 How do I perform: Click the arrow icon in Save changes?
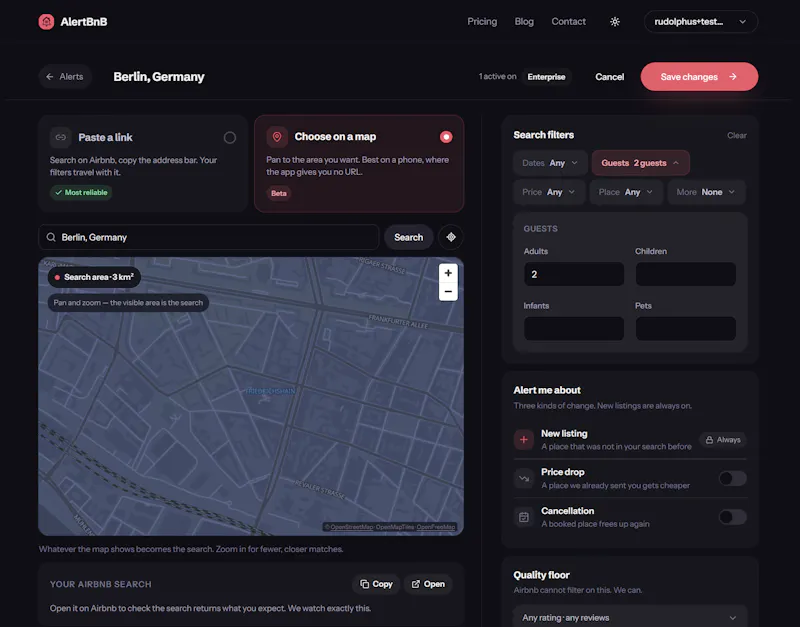733,77
